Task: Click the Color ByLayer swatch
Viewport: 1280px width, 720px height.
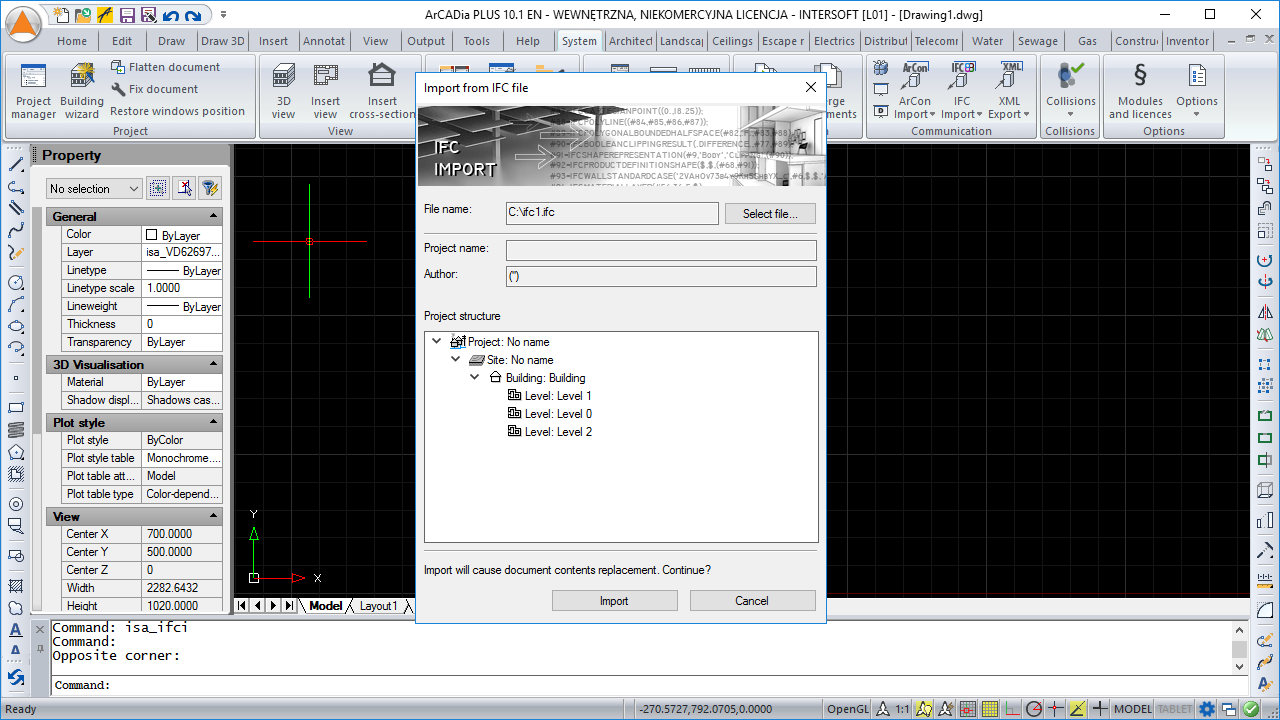Action: click(x=152, y=235)
